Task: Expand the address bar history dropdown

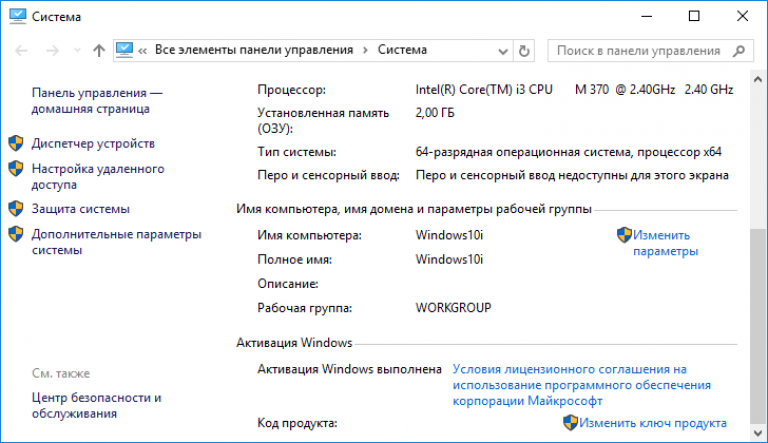Action: pyautogui.click(x=503, y=51)
